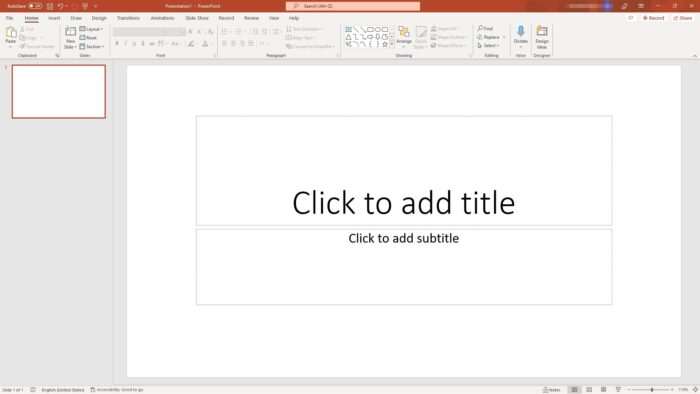Screen dimensions: 700x394
Task: Center align text
Action: coord(233,44)
